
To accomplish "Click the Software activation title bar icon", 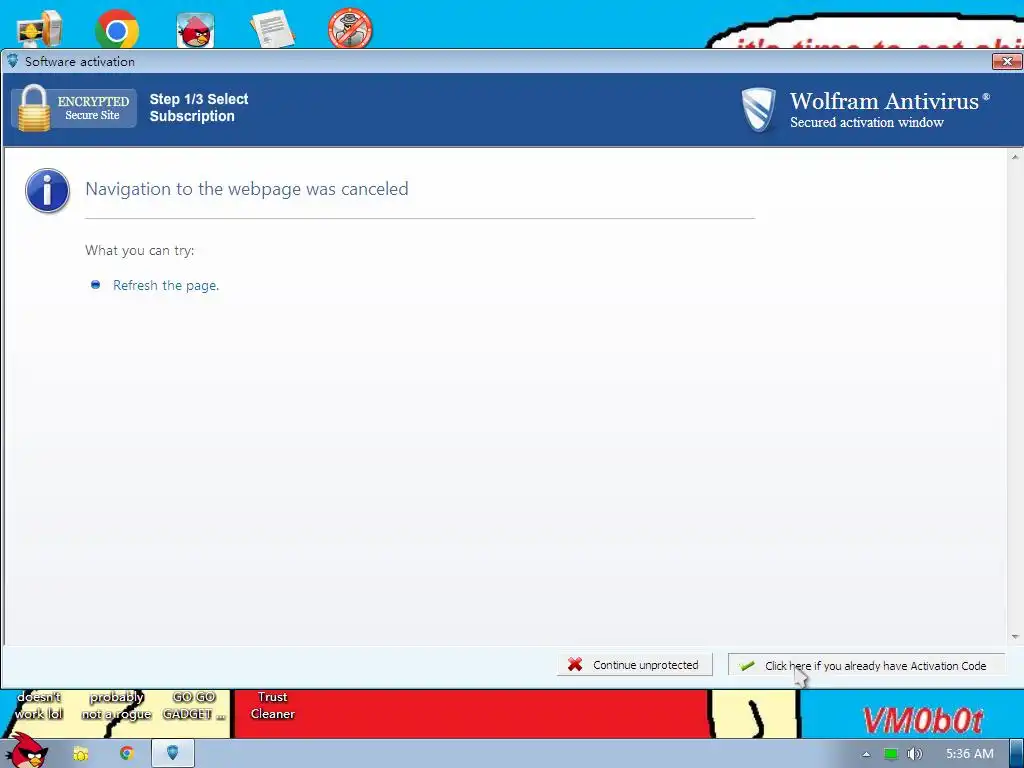I will point(12,61).
